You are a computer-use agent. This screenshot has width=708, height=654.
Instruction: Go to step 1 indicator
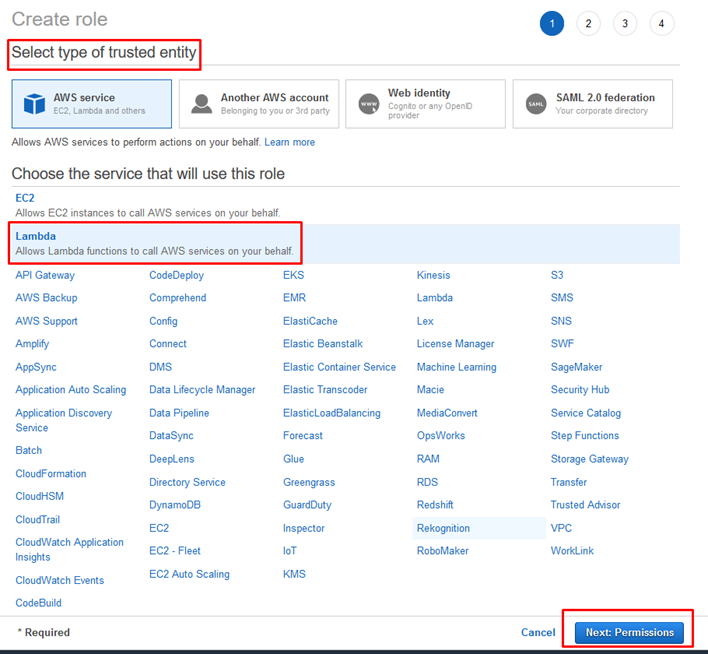pos(552,23)
